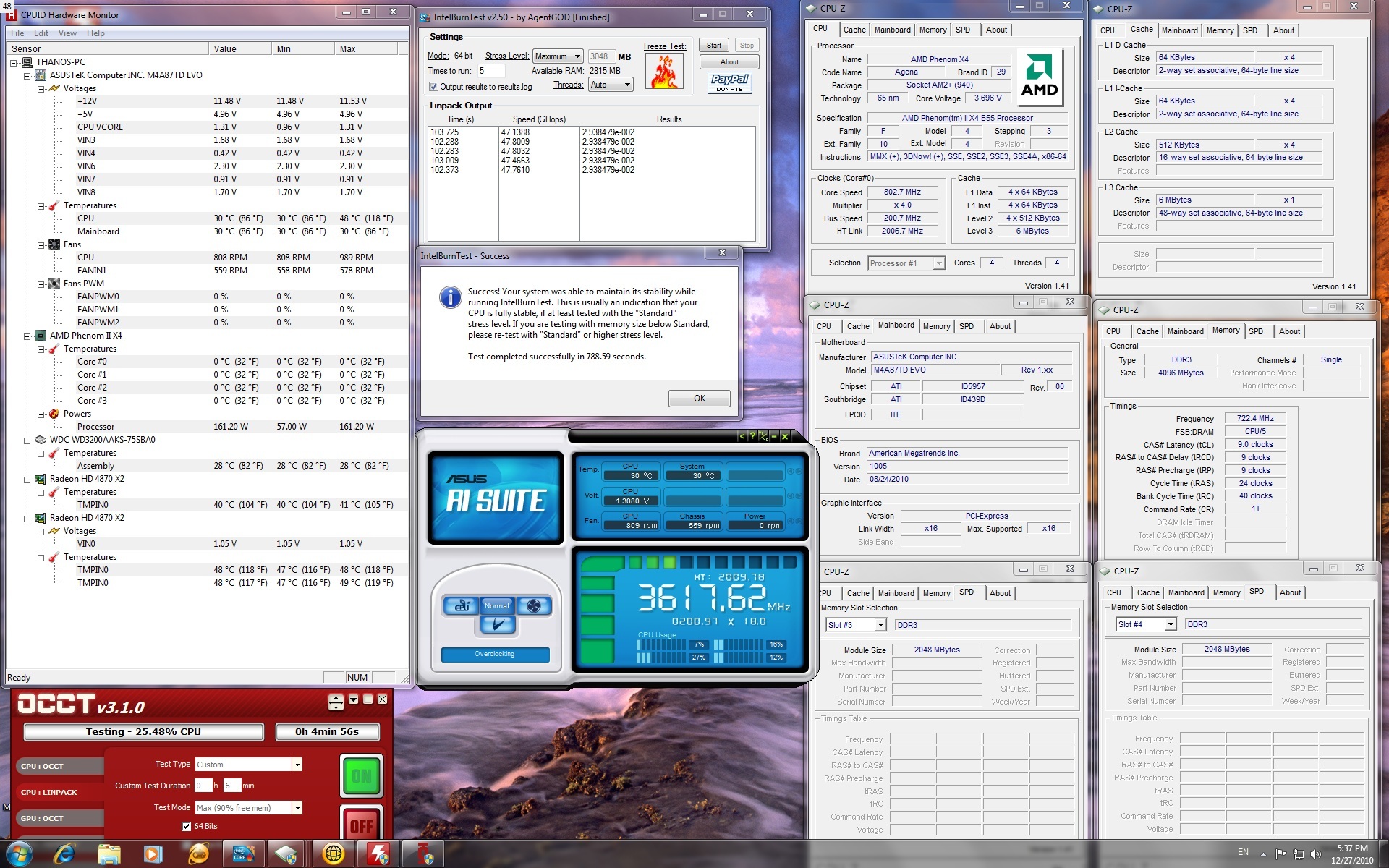The width and height of the screenshot is (1389, 868).
Task: Open the down-arrow menu icon in OCCT title
Action: tap(353, 699)
